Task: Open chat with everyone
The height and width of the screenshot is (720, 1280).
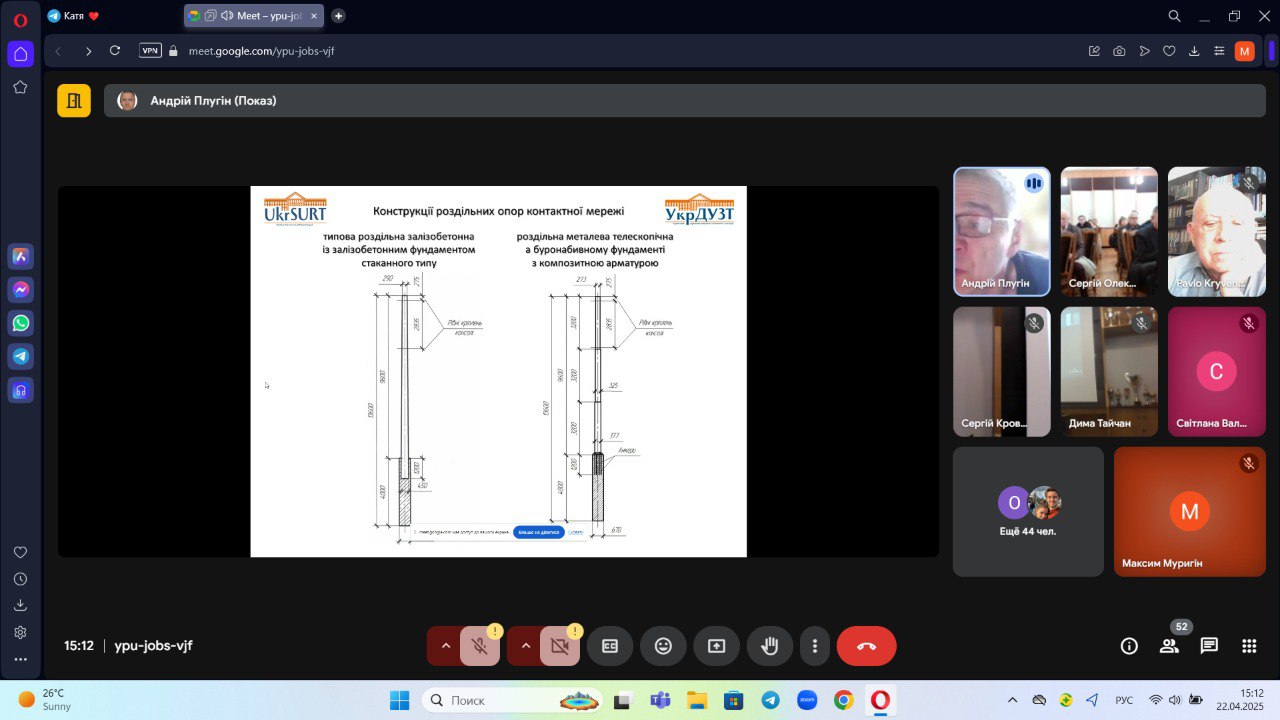Action: click(1209, 646)
